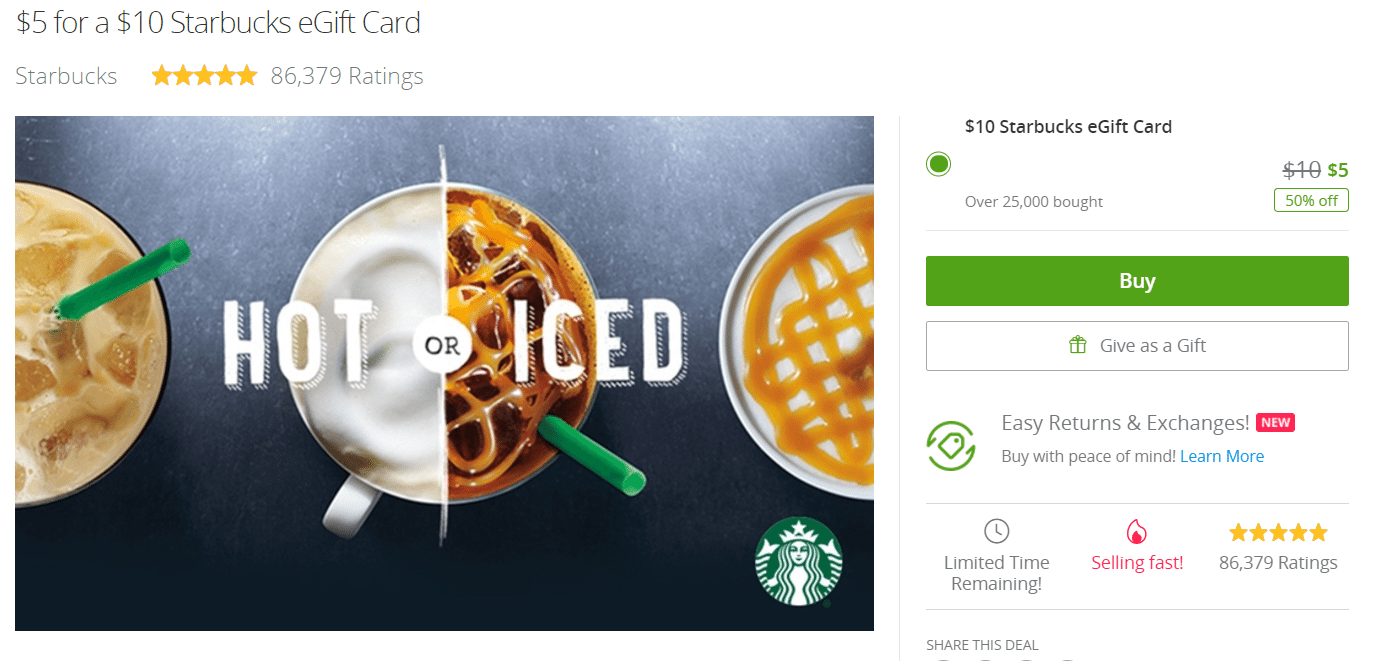This screenshot has height=661, width=1383.
Task: Click a share icon under SHARE THIS DEAL
Action: pos(942,659)
